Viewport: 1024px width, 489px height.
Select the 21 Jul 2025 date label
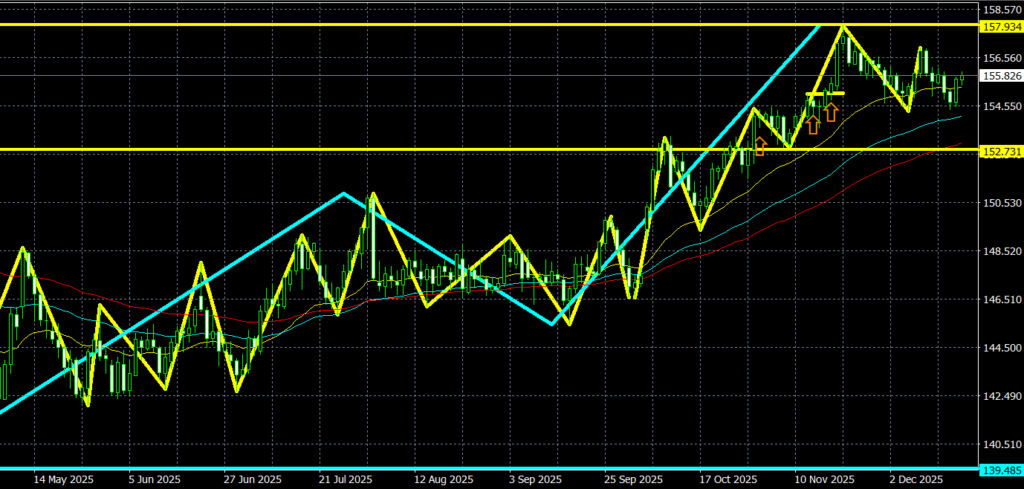340,480
